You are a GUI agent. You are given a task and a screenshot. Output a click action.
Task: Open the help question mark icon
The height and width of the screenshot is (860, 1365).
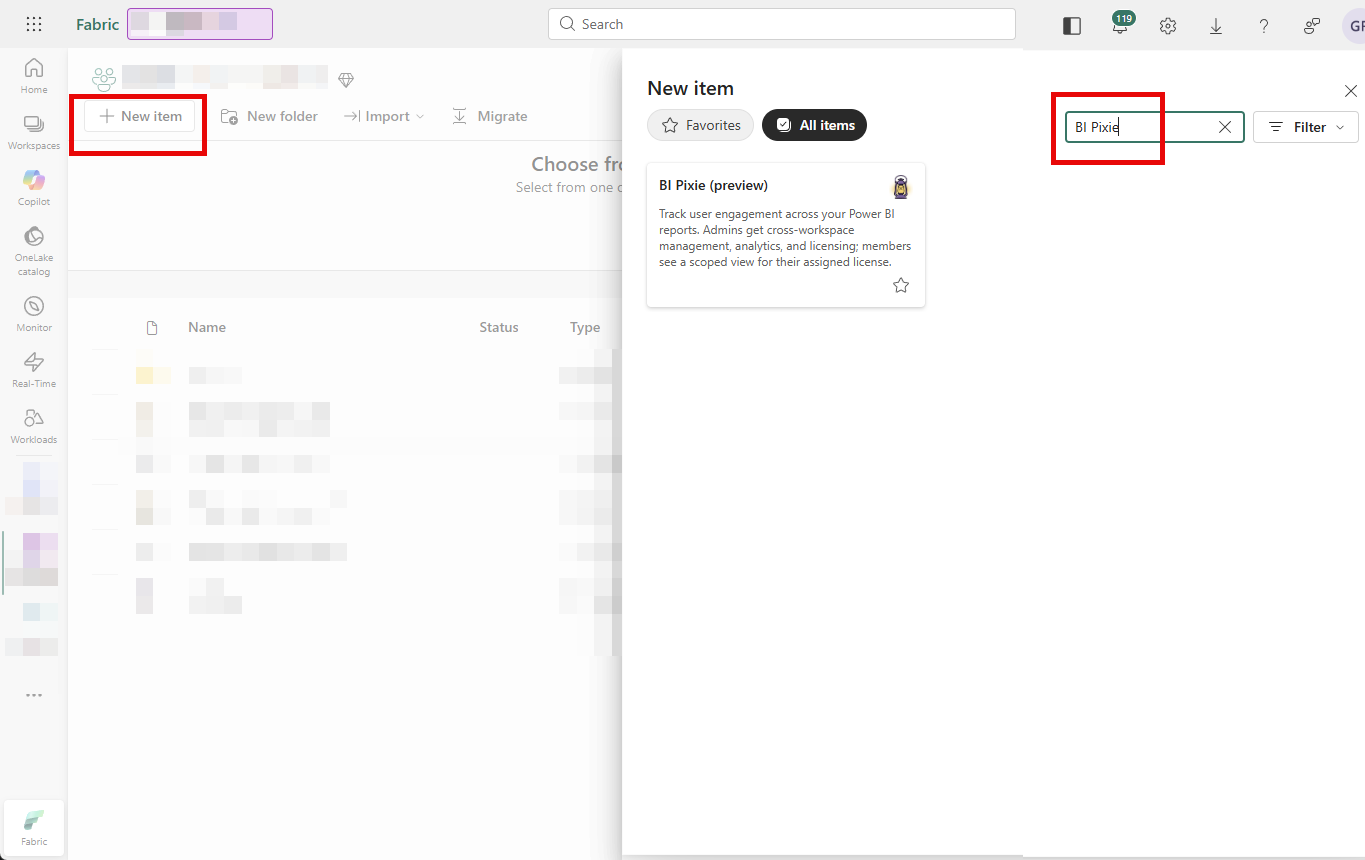1264,26
